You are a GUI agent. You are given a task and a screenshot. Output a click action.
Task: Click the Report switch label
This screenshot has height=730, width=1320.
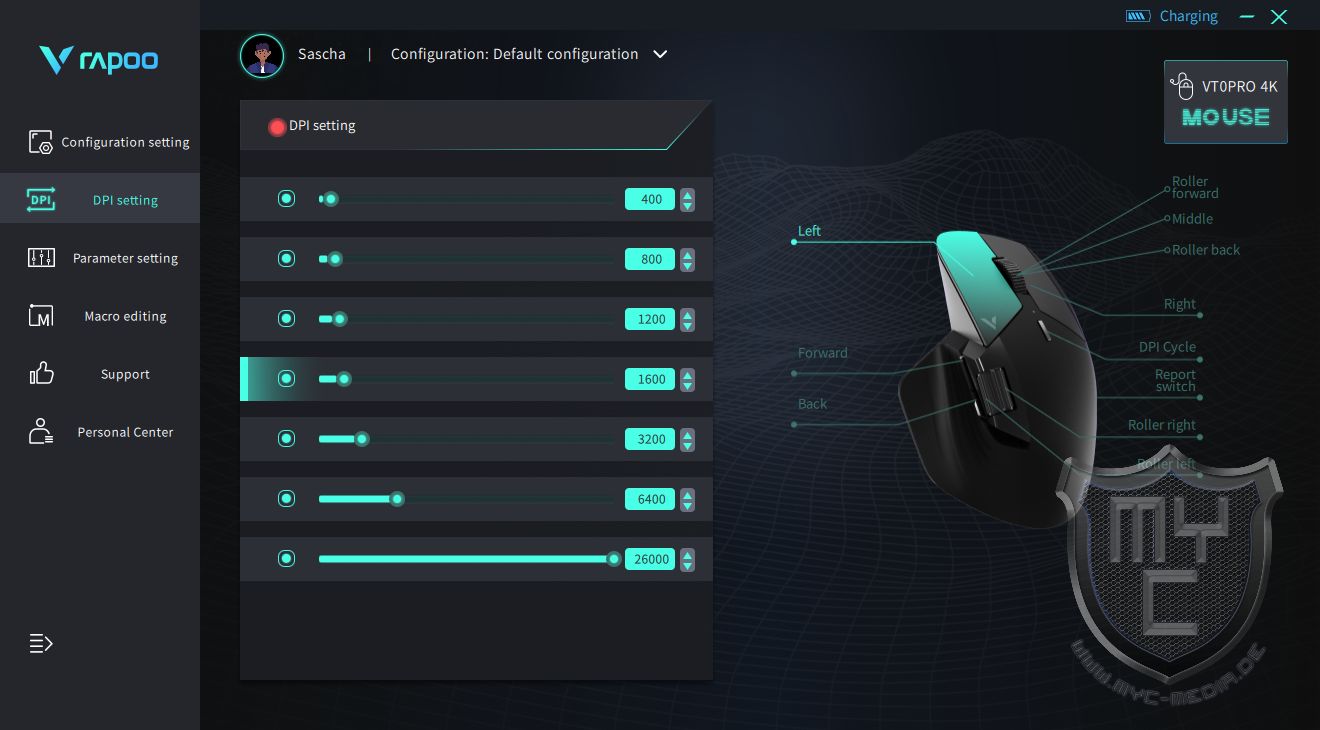1176,381
